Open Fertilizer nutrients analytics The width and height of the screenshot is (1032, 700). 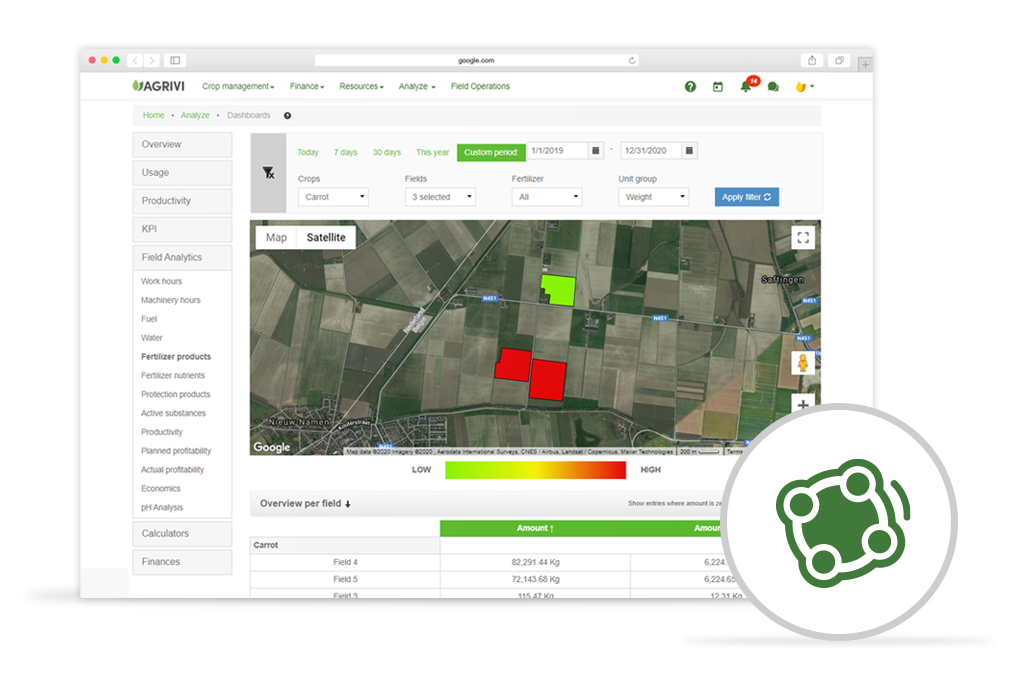pyautogui.click(x=172, y=376)
